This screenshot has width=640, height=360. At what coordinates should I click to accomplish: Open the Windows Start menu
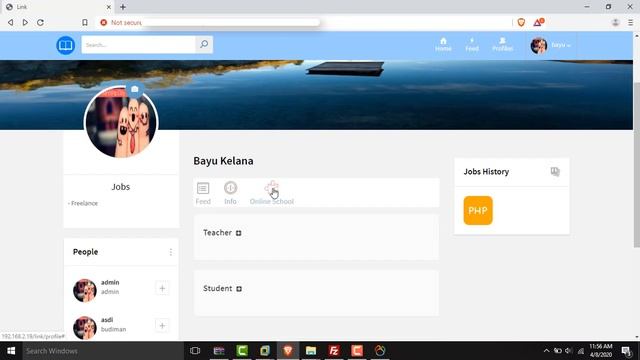[x=11, y=351]
